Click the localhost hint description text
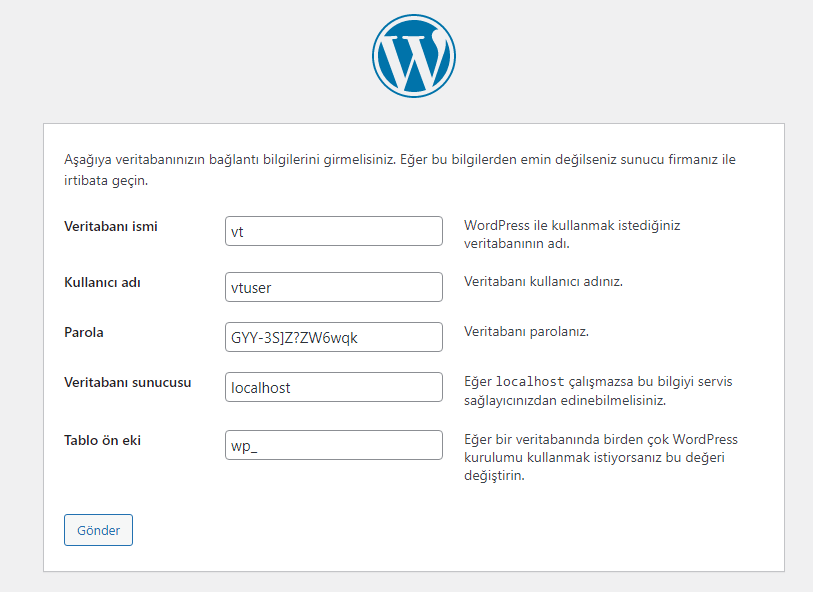Image resolution: width=813 pixels, height=592 pixels. click(x=598, y=391)
